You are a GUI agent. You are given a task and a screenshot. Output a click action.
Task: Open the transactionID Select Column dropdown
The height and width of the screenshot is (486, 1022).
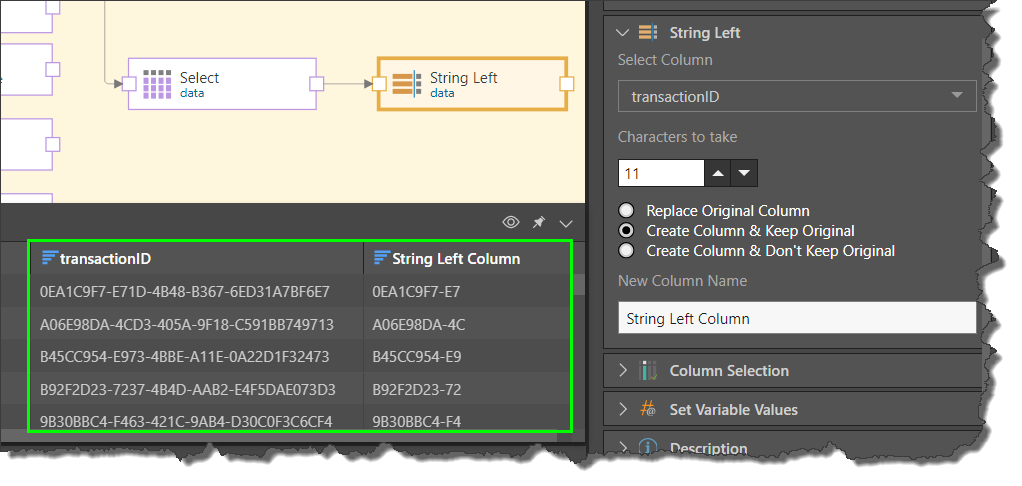pyautogui.click(x=796, y=96)
